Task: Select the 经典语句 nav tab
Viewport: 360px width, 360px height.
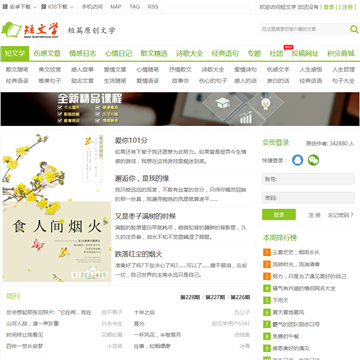Action: [225, 53]
